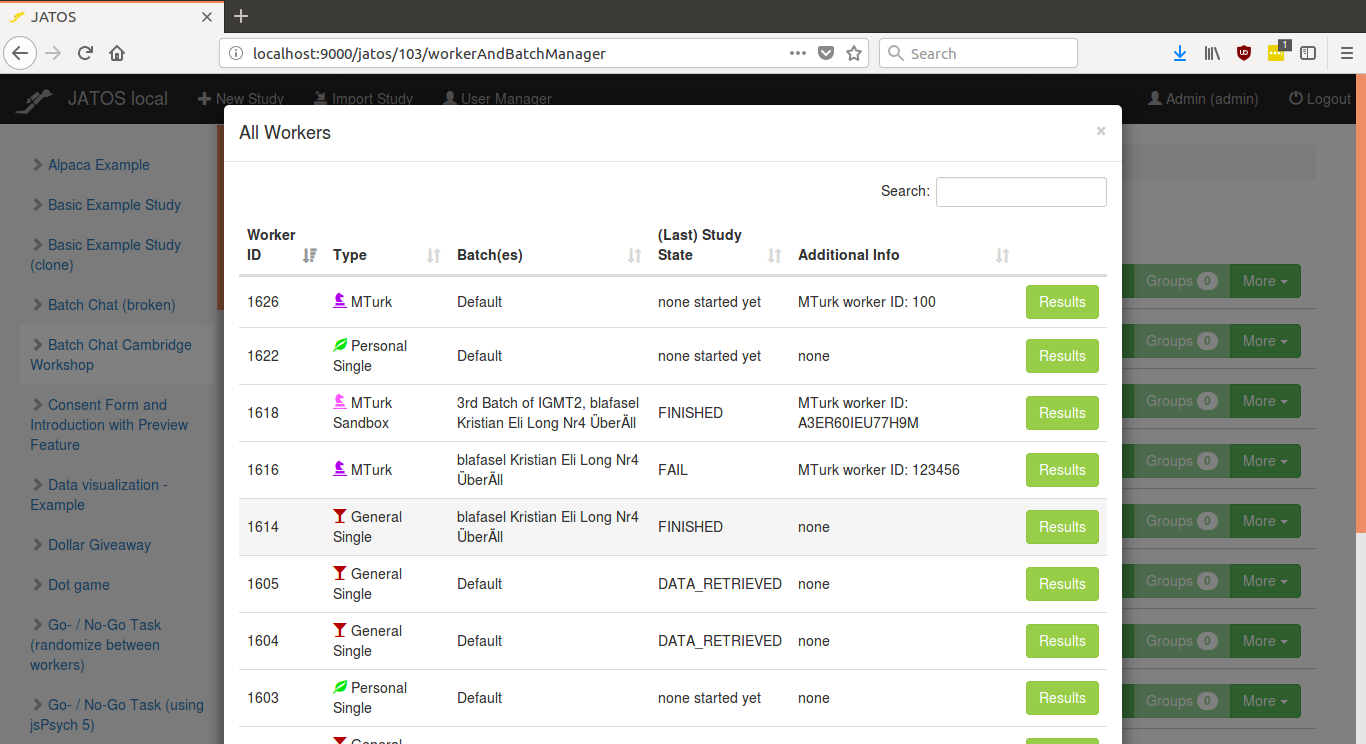Click the General Single icon in row 1605
The image size is (1366, 744).
tap(340, 573)
